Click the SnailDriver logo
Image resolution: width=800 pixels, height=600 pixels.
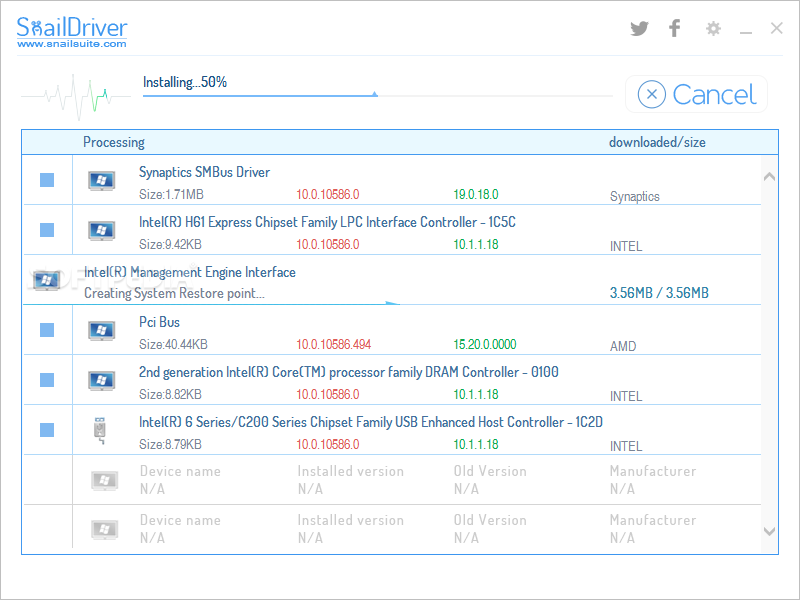pos(72,27)
